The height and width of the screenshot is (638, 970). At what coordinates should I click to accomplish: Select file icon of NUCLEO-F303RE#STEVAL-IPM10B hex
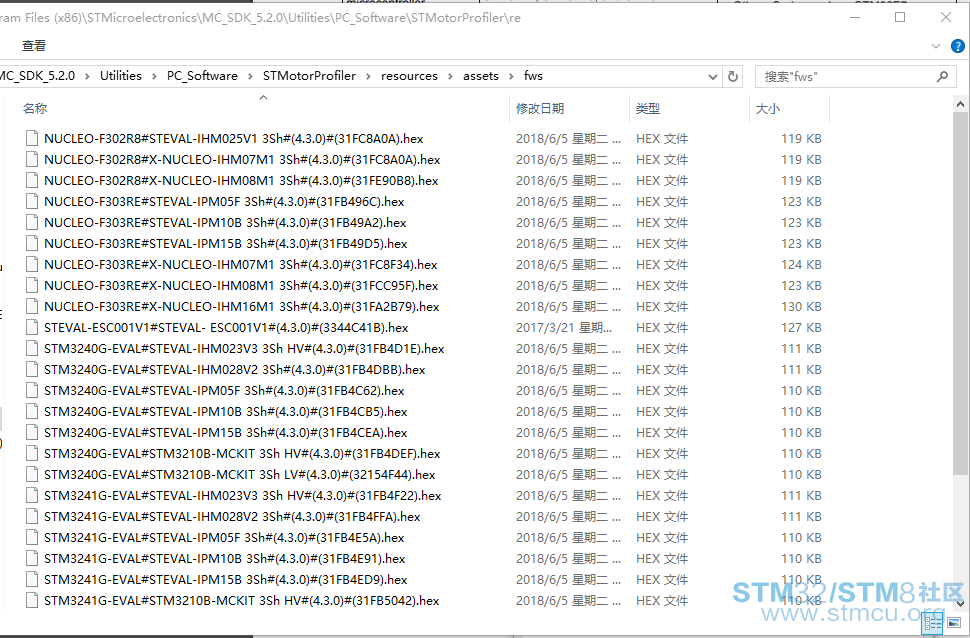click(32, 222)
